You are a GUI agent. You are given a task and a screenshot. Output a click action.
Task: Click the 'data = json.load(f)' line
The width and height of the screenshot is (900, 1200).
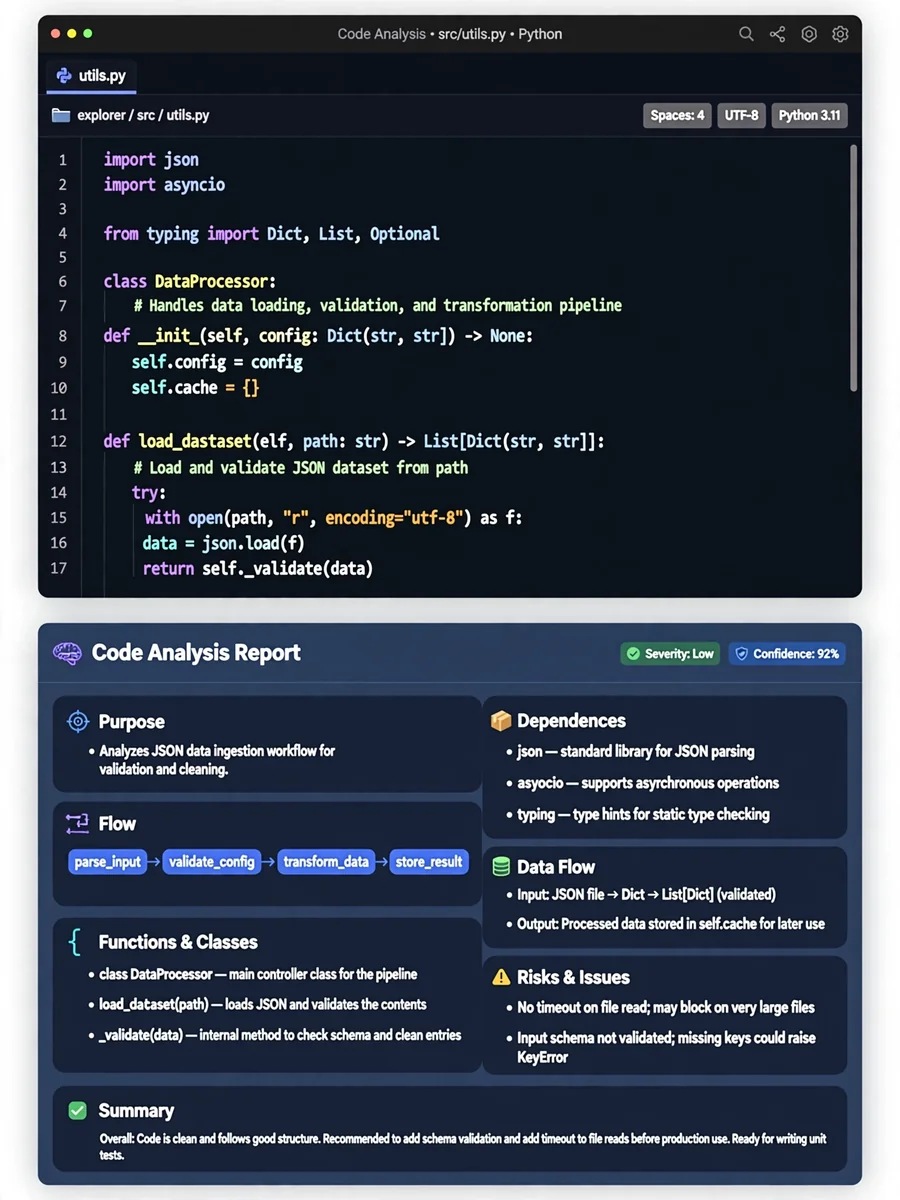223,543
